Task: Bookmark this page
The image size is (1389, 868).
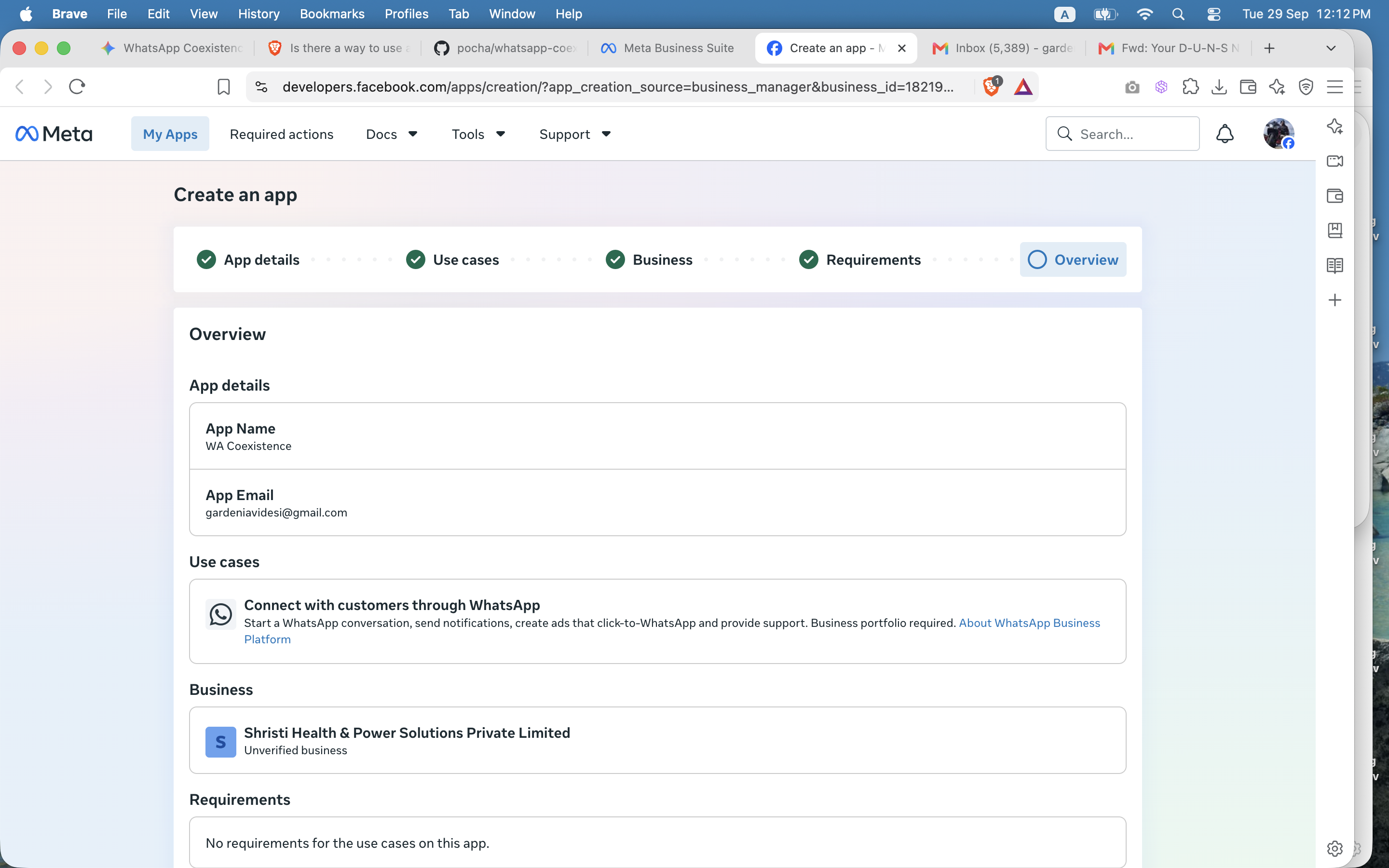Action: 224,87
